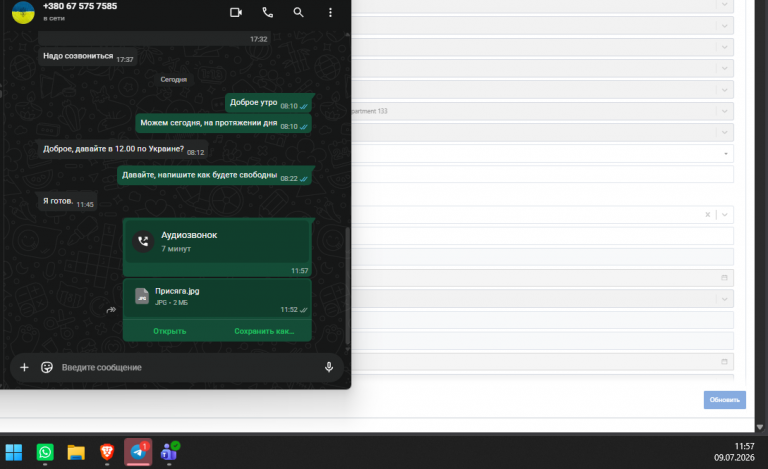Click the Обновить button in the form

click(x=724, y=399)
